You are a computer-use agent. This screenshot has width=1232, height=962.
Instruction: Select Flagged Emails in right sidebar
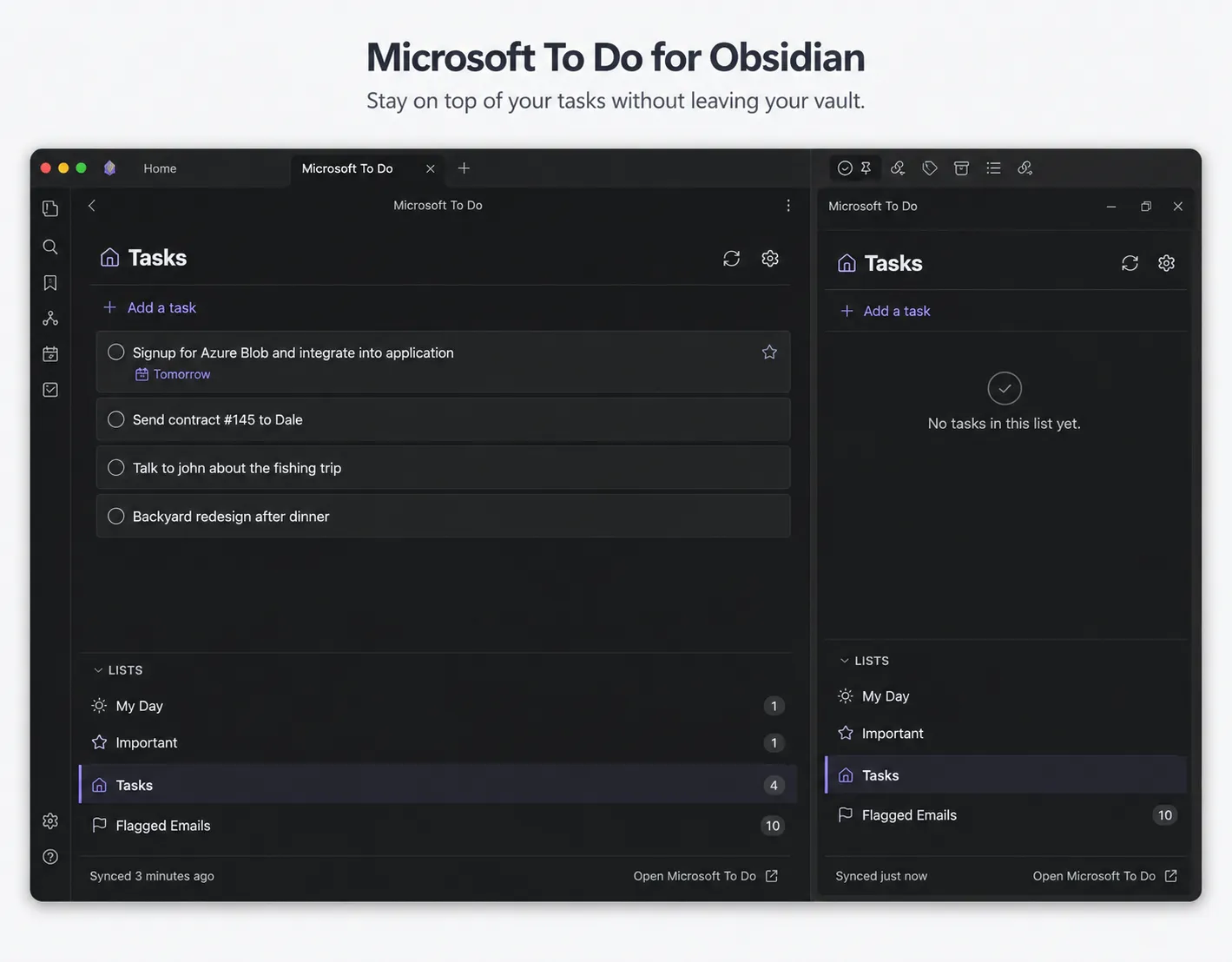pos(1005,815)
